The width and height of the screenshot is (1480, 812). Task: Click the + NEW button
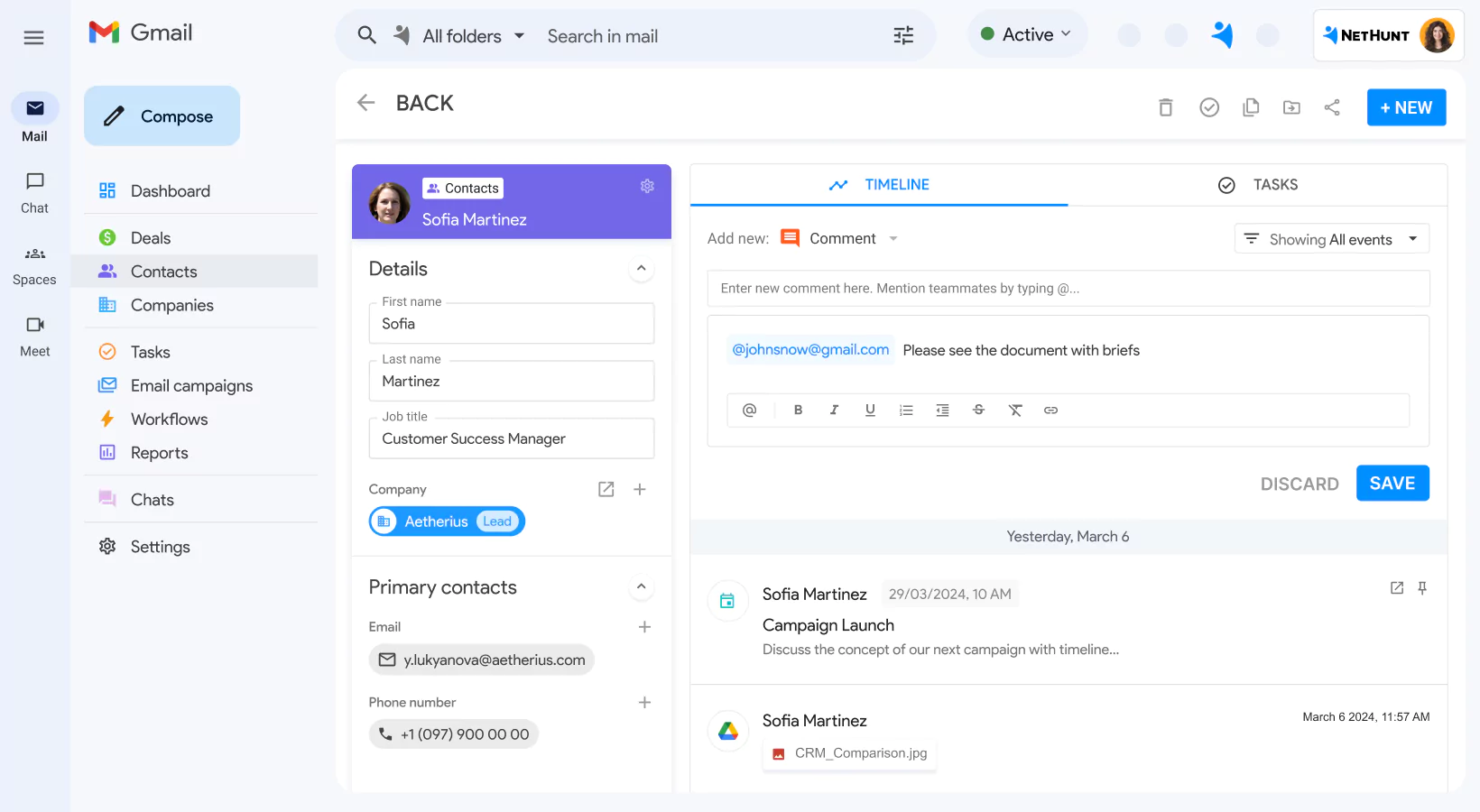(x=1406, y=106)
